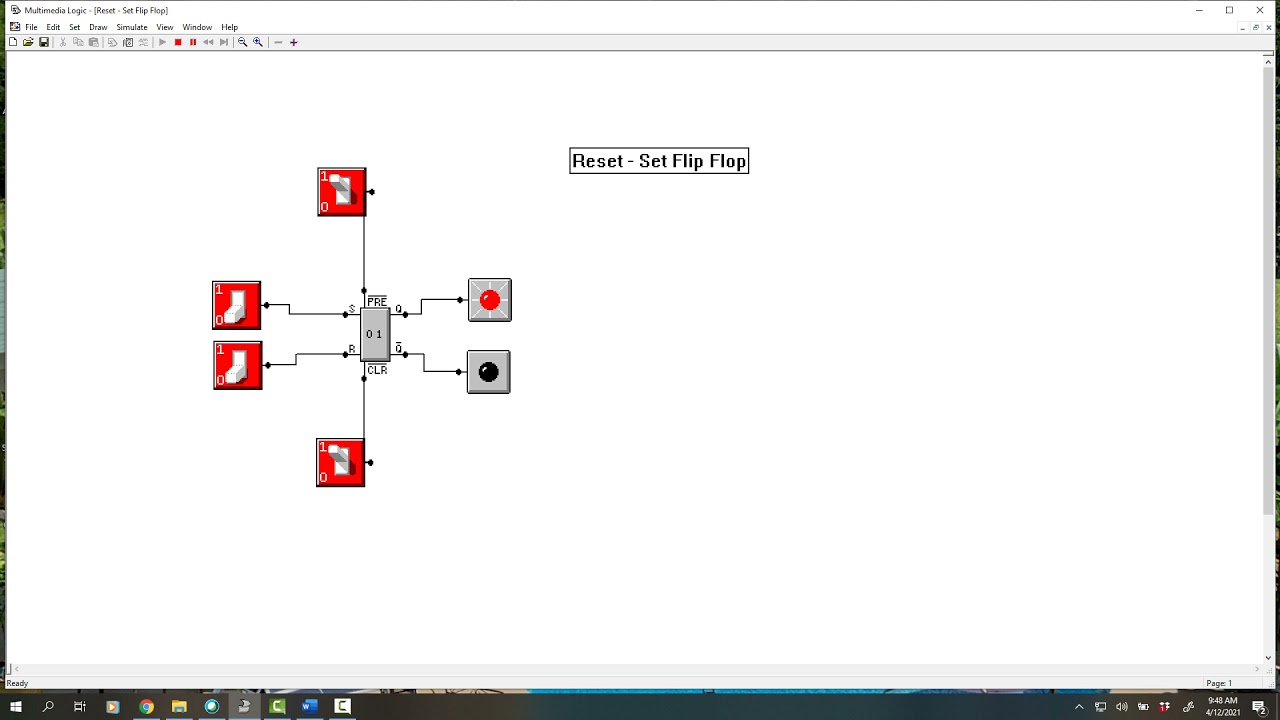The height and width of the screenshot is (720, 1280).
Task: Click the Multimedia Logic taskbar icon
Action: (244, 706)
